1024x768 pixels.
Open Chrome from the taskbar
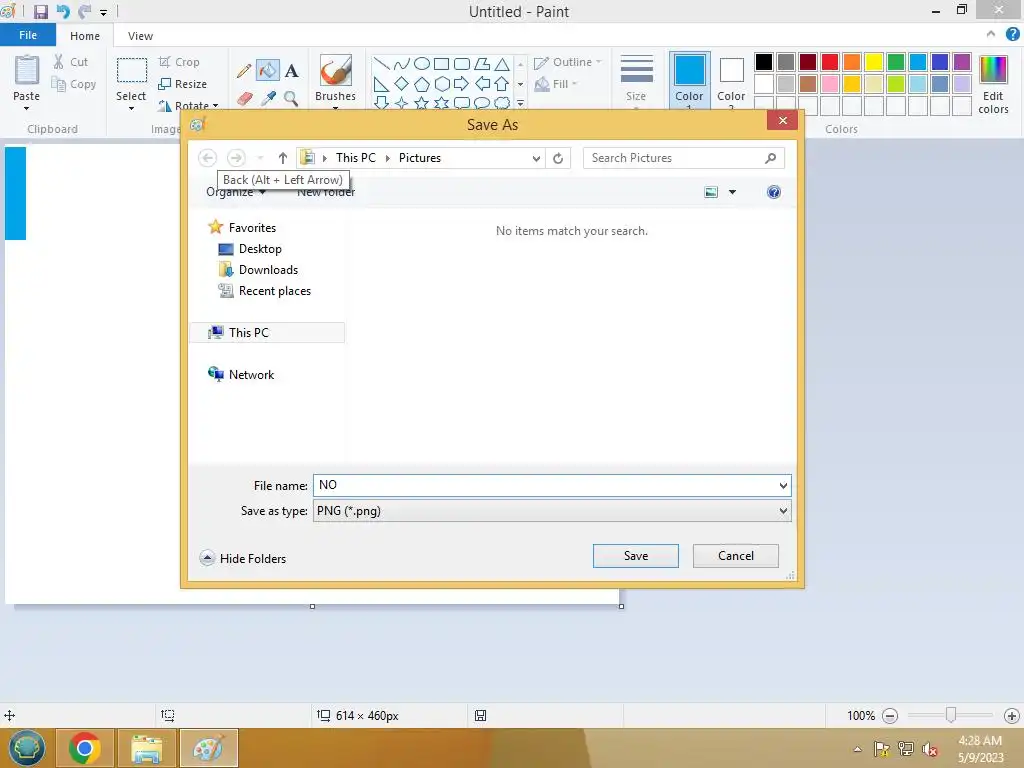click(x=84, y=748)
